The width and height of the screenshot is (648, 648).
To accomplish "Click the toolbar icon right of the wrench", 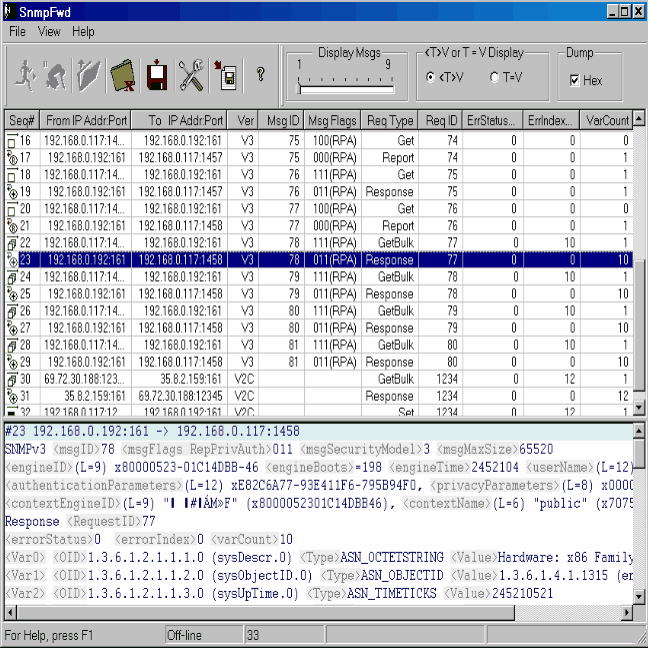I will (x=225, y=75).
